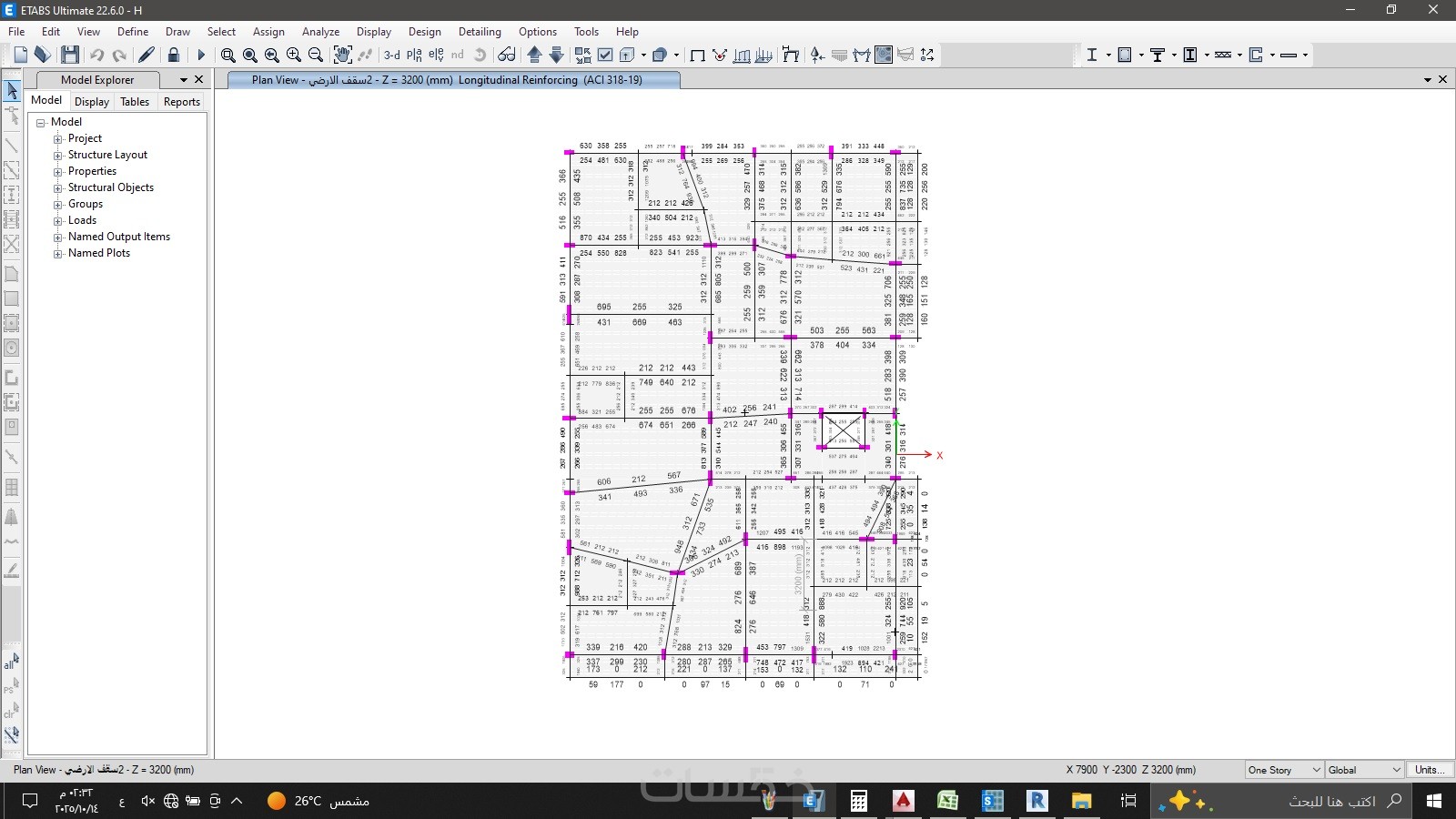Toggle the glasses object shrink icon

tap(507, 55)
